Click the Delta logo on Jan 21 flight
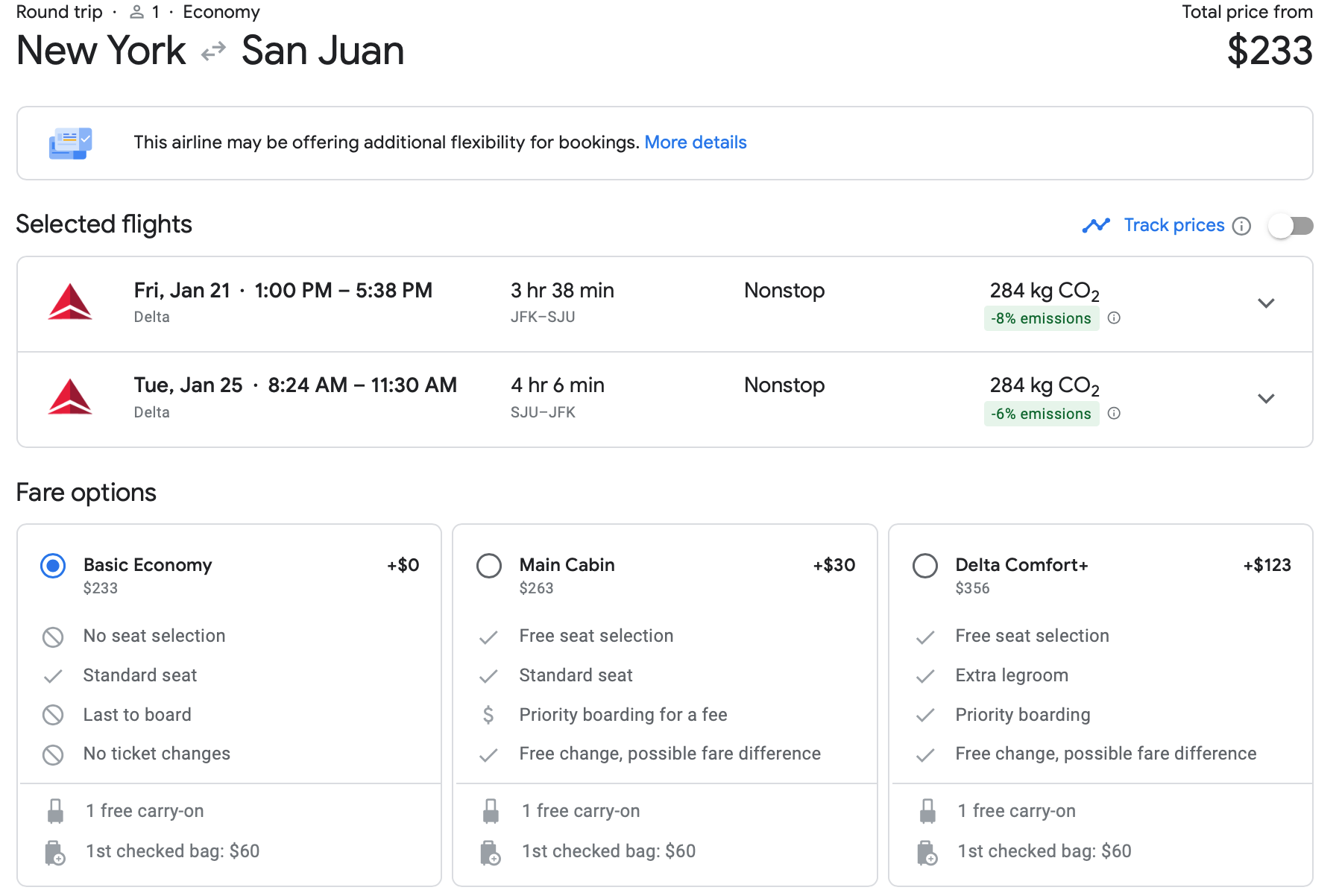Viewport: 1339px width, 896px height. (70, 303)
